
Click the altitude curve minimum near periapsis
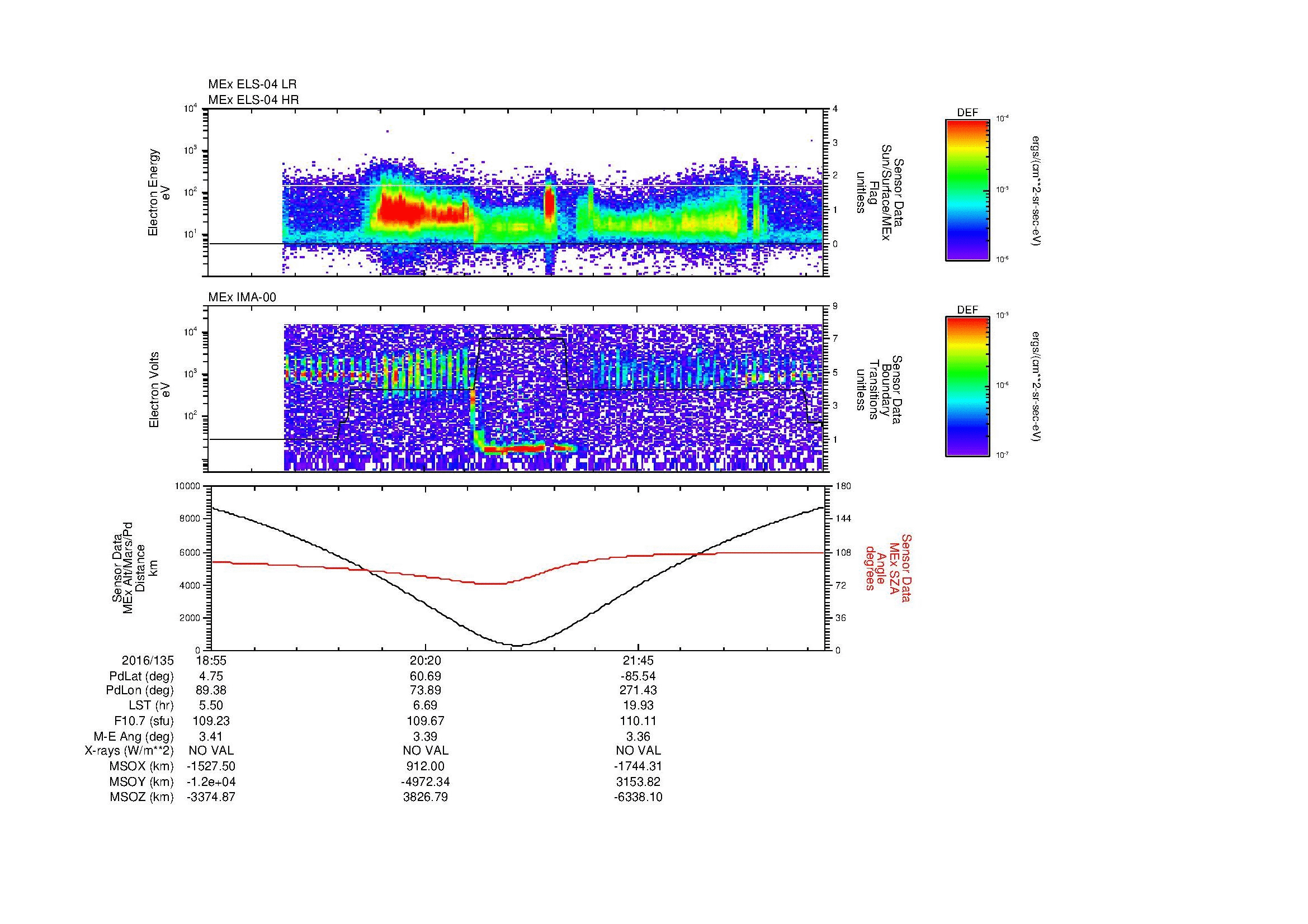(x=518, y=645)
